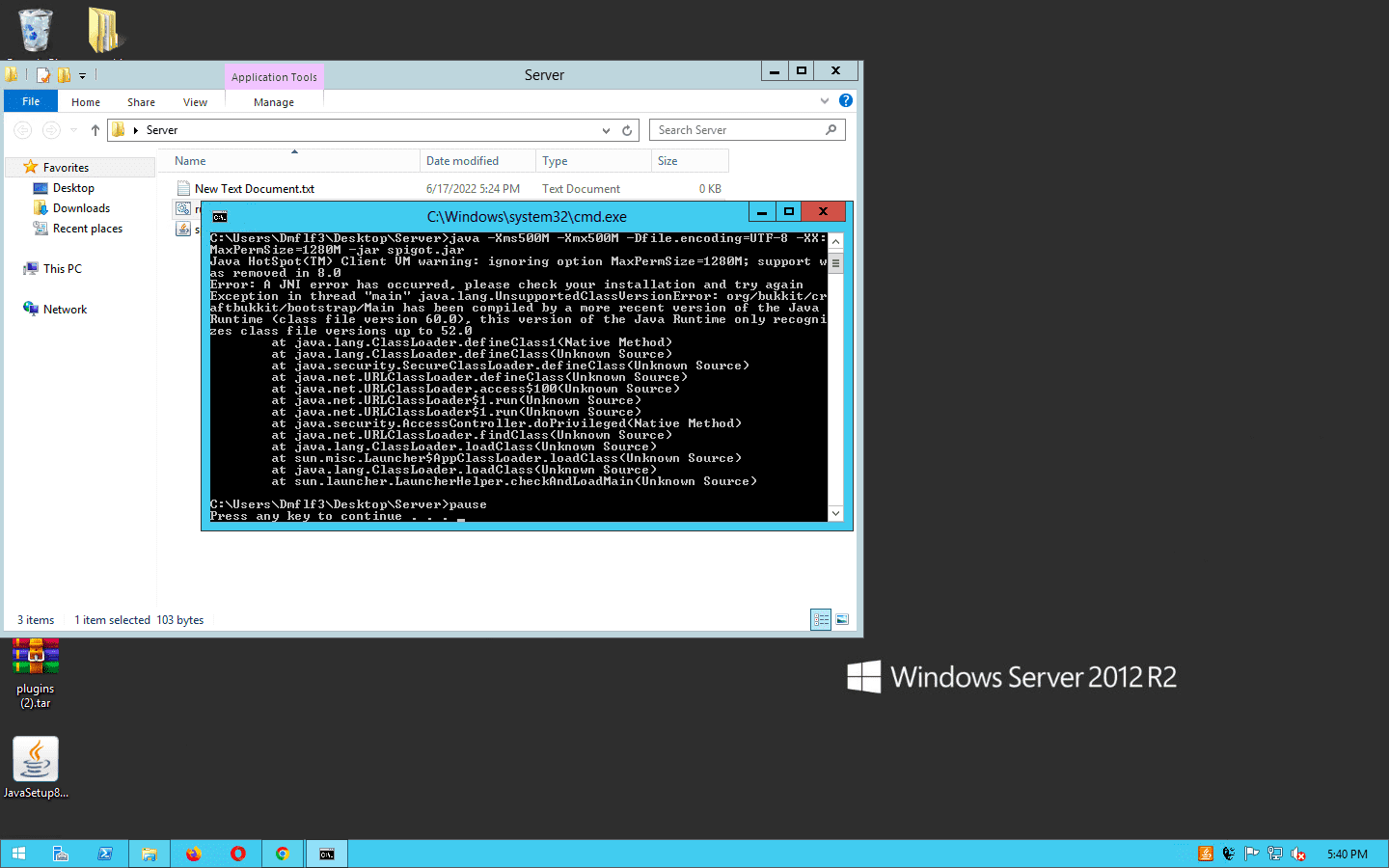The width and height of the screenshot is (1389, 868).
Task: Open Google Chrome from the taskbar
Action: 282,854
